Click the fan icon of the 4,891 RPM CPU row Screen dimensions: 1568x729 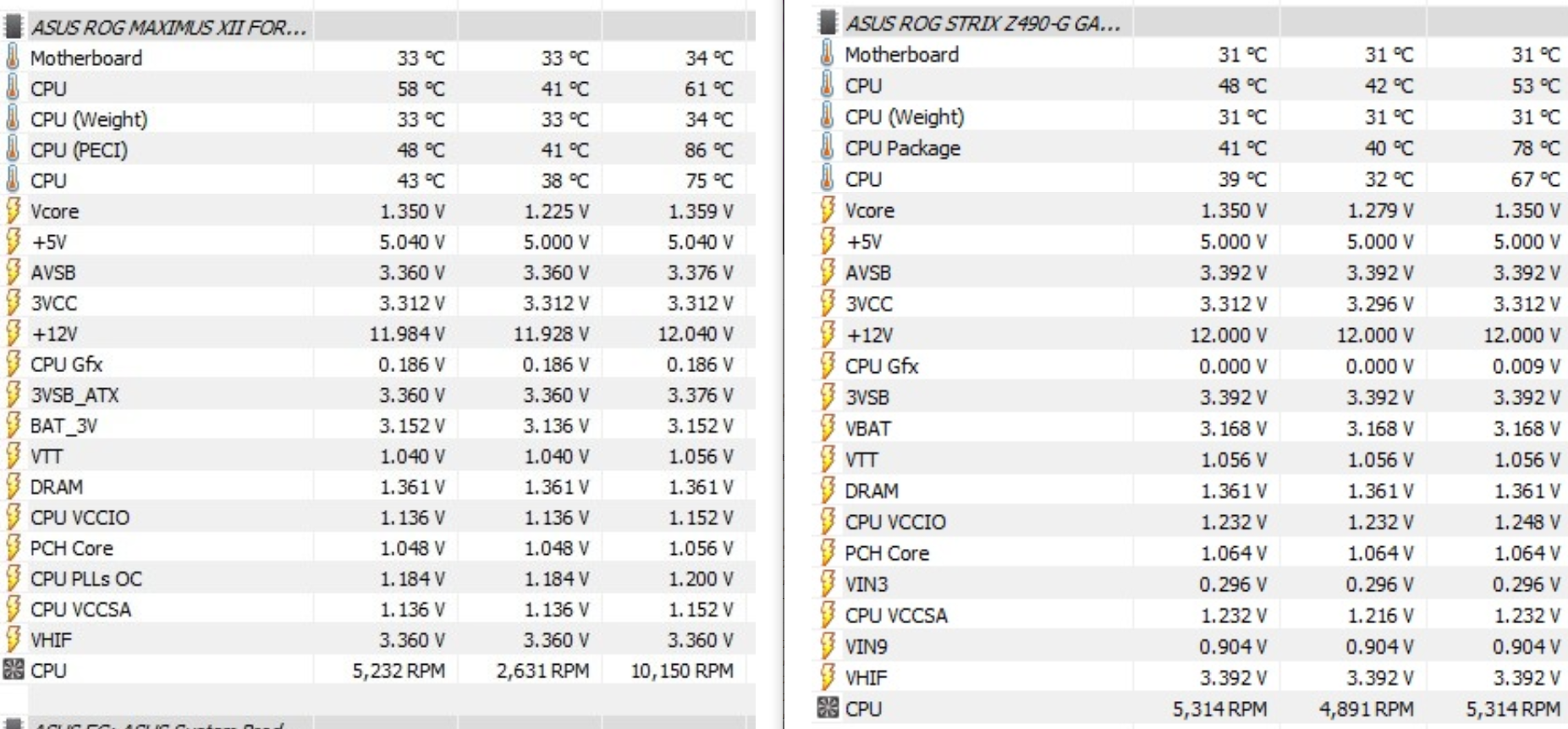pyautogui.click(x=828, y=709)
